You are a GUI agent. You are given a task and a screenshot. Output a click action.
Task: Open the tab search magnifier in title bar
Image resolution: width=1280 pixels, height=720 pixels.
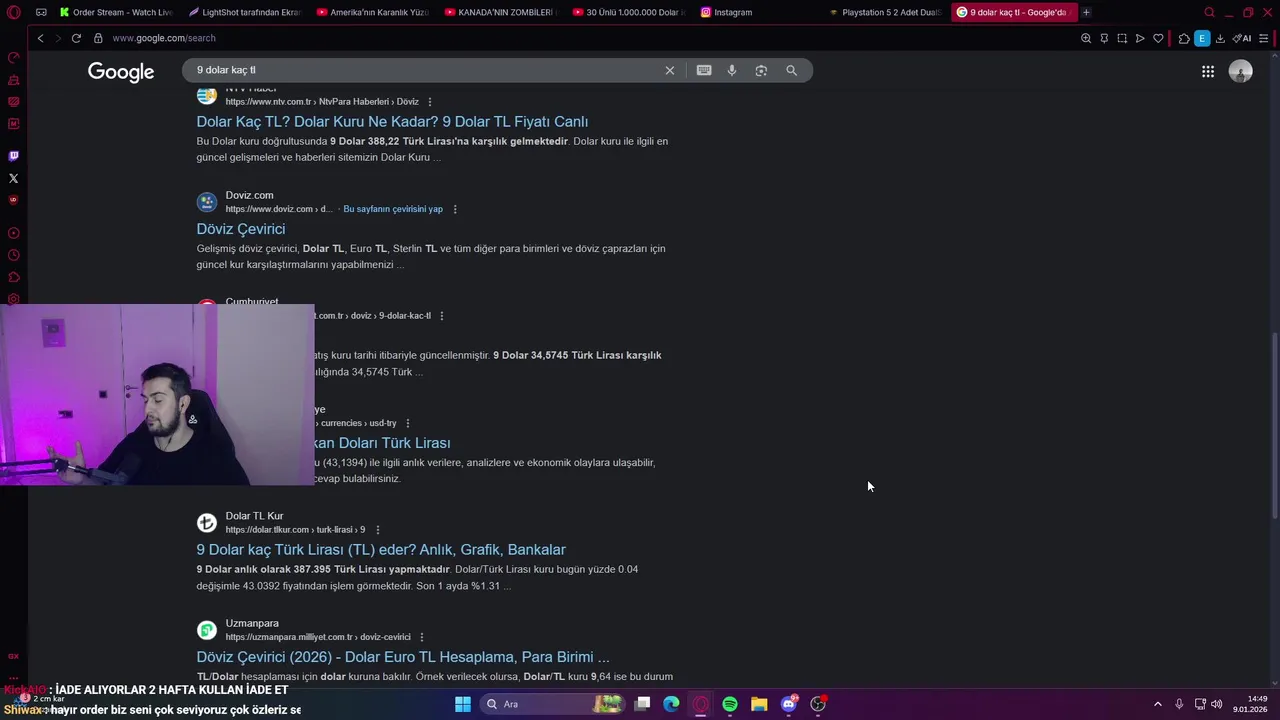coord(1209,12)
